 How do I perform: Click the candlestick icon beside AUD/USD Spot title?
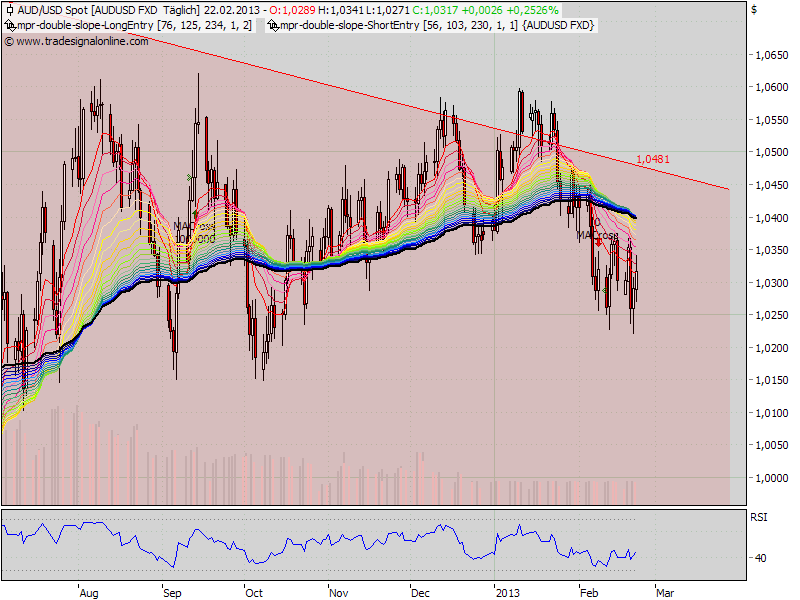9,9
